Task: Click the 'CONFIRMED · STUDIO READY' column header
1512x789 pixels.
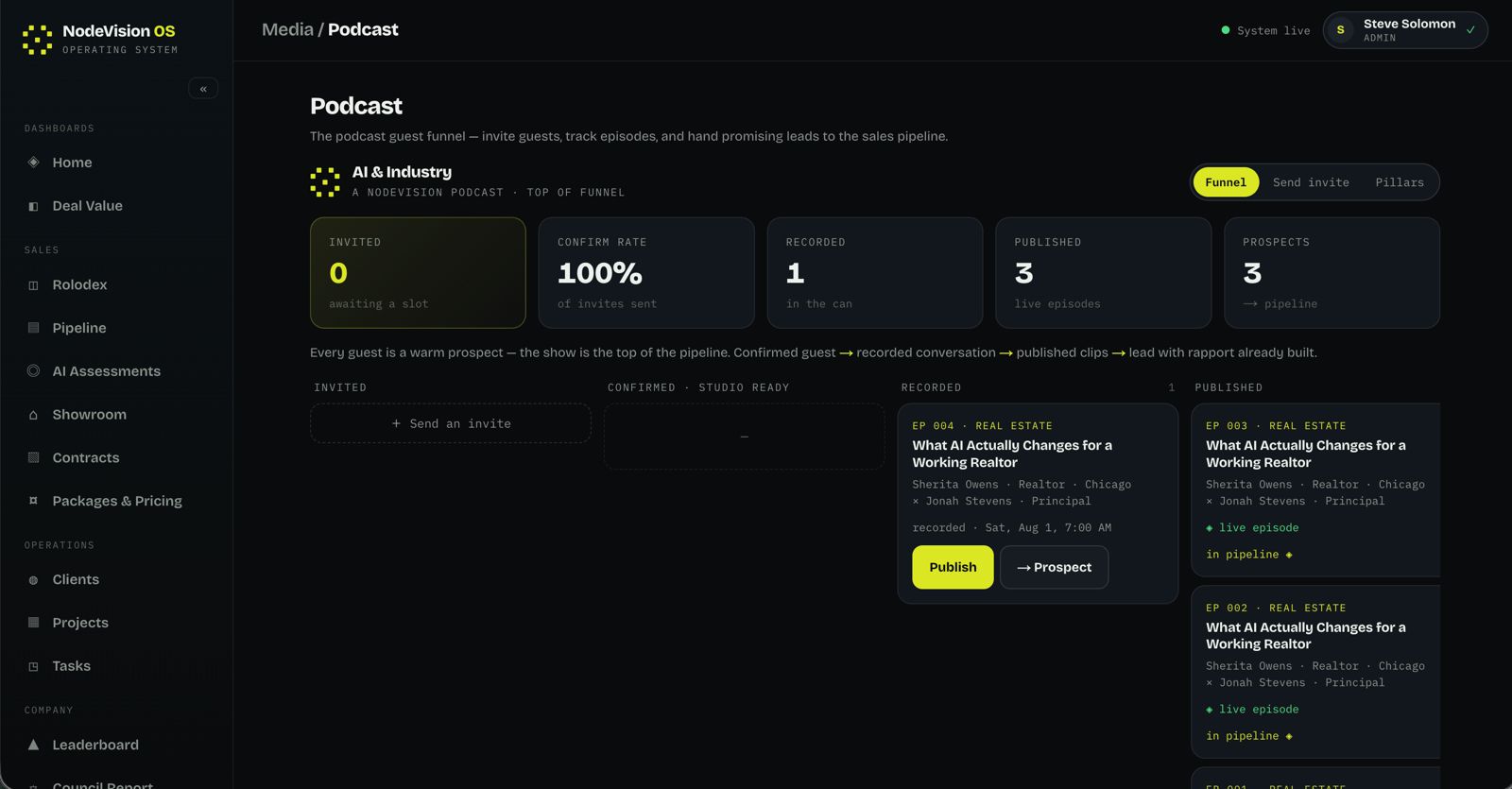Action: pos(698,387)
